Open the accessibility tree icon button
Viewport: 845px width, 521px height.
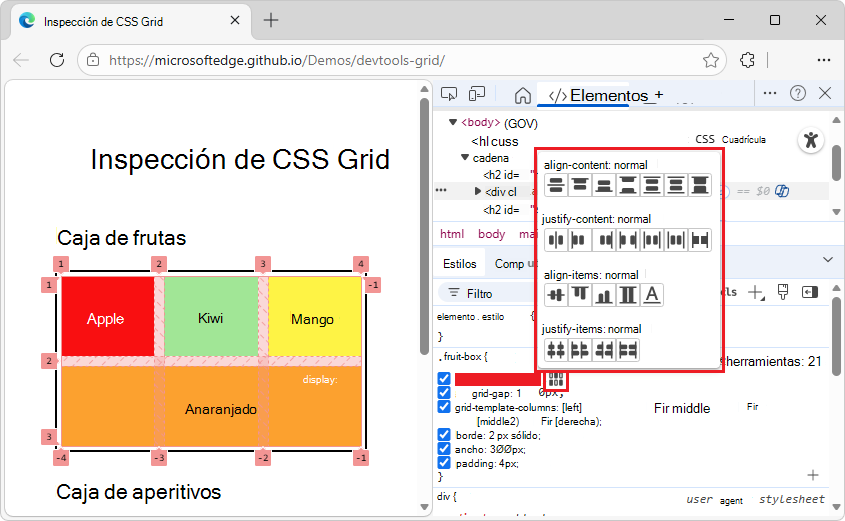coord(811,140)
